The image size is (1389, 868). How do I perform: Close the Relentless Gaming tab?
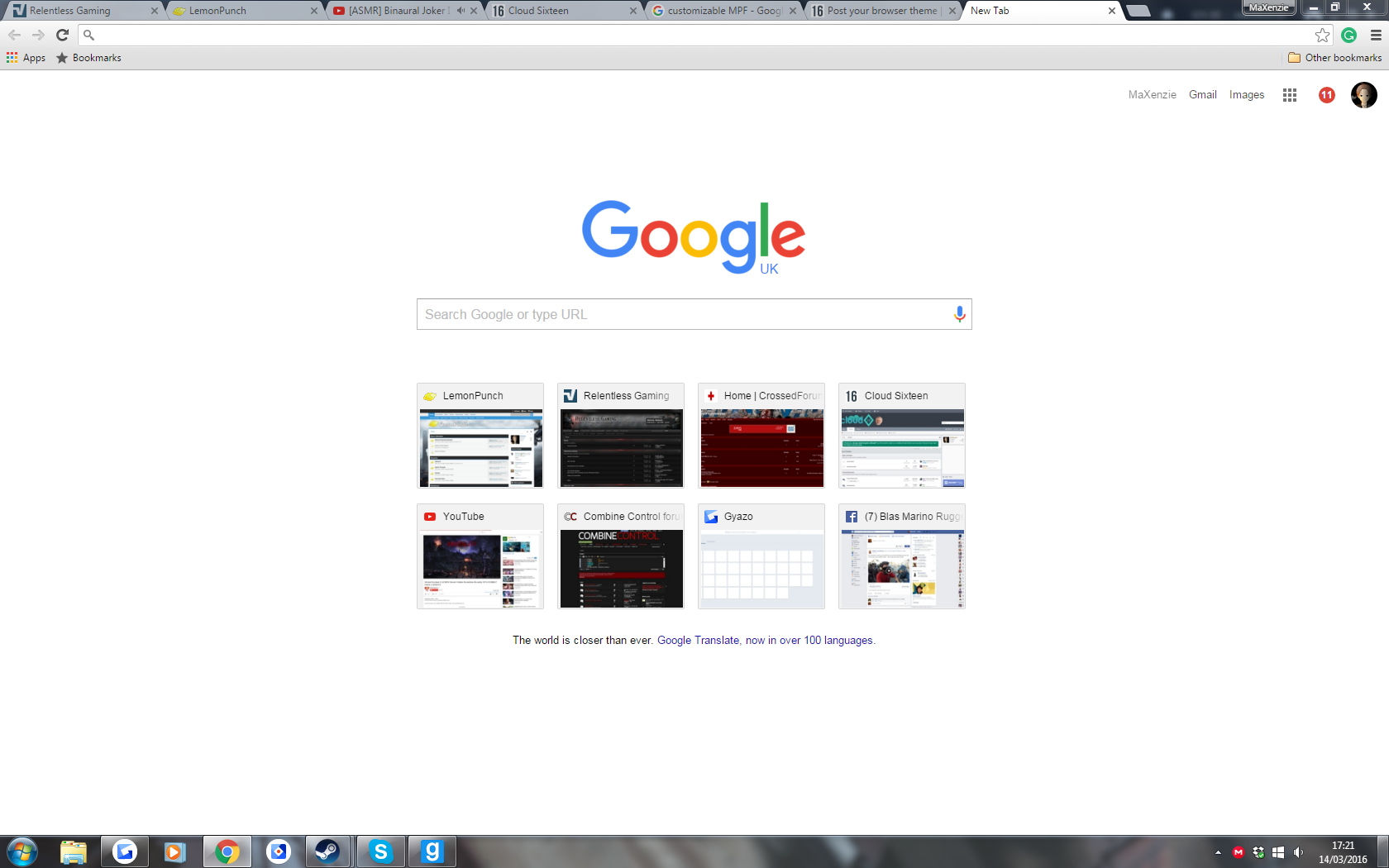[x=154, y=11]
